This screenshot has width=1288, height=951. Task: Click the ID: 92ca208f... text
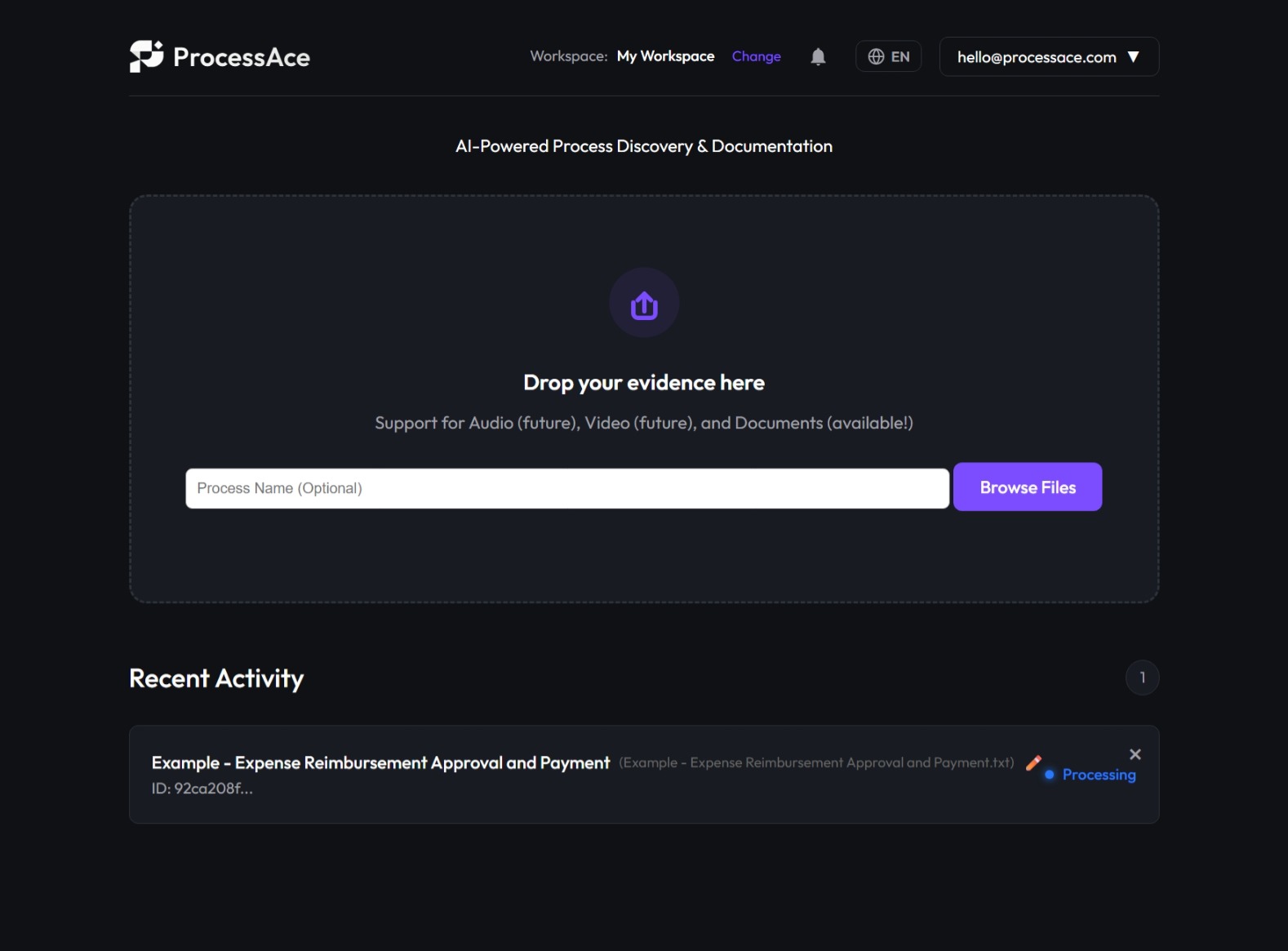[x=202, y=789]
